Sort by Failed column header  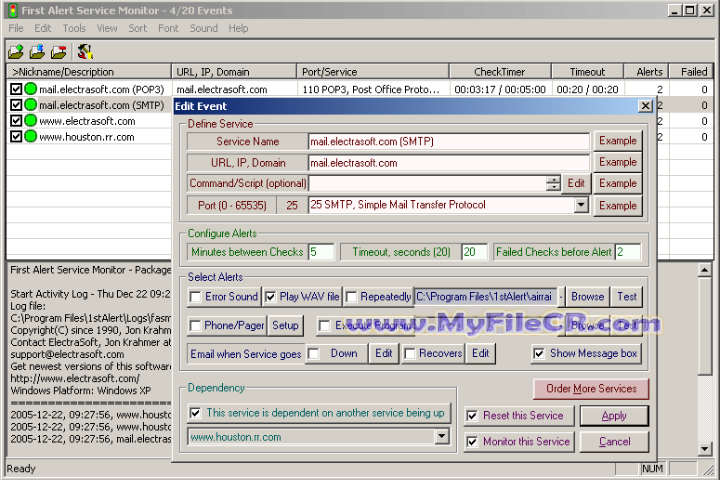coord(691,72)
